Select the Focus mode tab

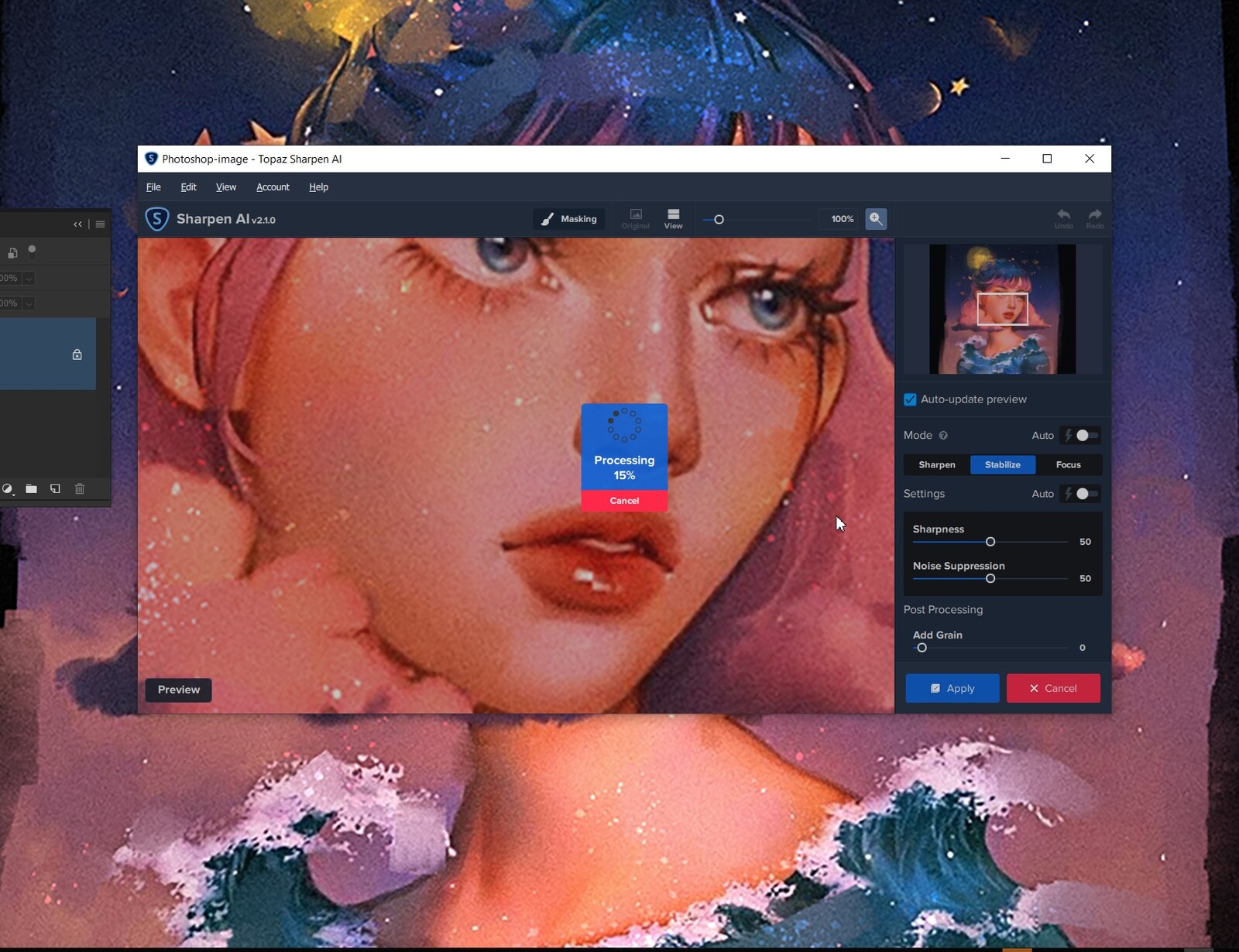(x=1068, y=464)
